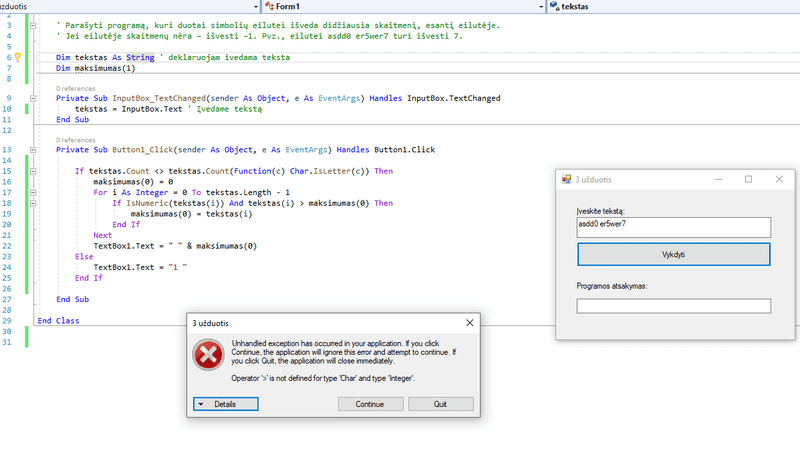800x467 pixels.
Task: Close the unhandled exception dialog
Action: click(470, 323)
